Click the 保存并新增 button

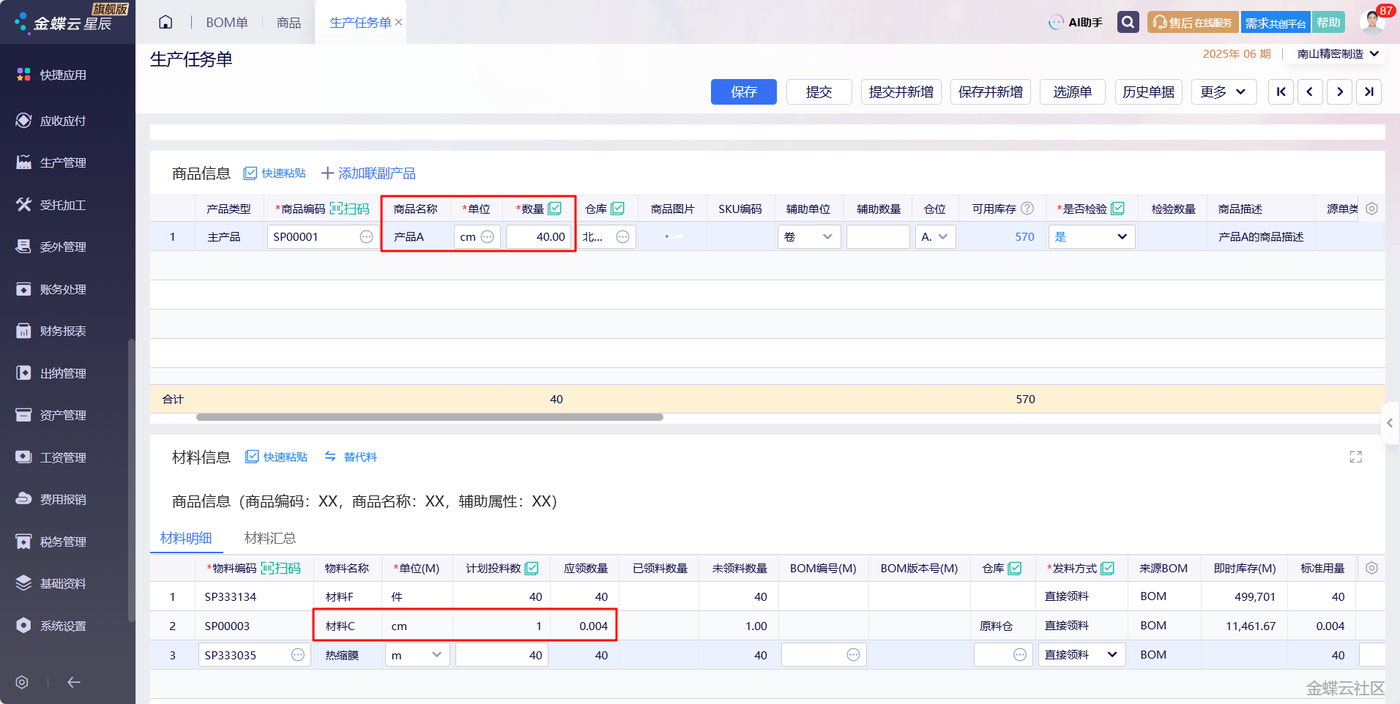990,92
